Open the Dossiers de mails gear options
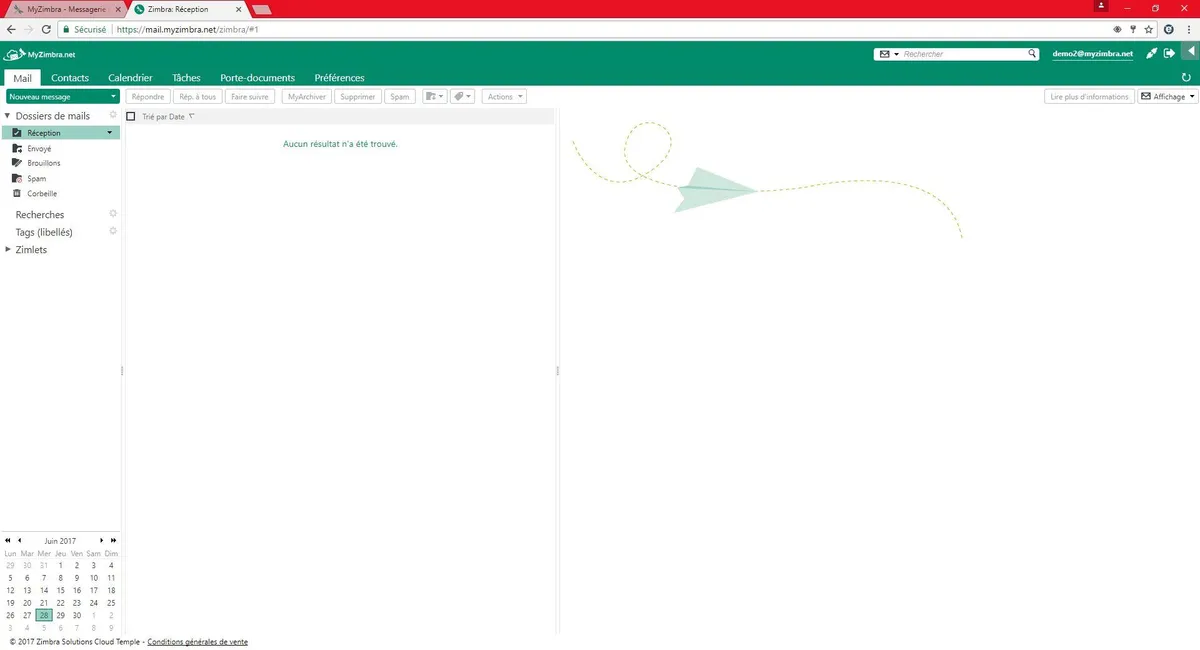Screen dimensions: 1200x650 tap(113, 115)
